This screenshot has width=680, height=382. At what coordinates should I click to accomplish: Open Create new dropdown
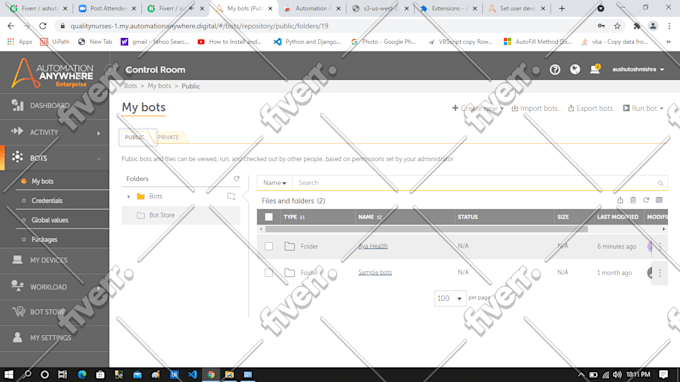477,108
